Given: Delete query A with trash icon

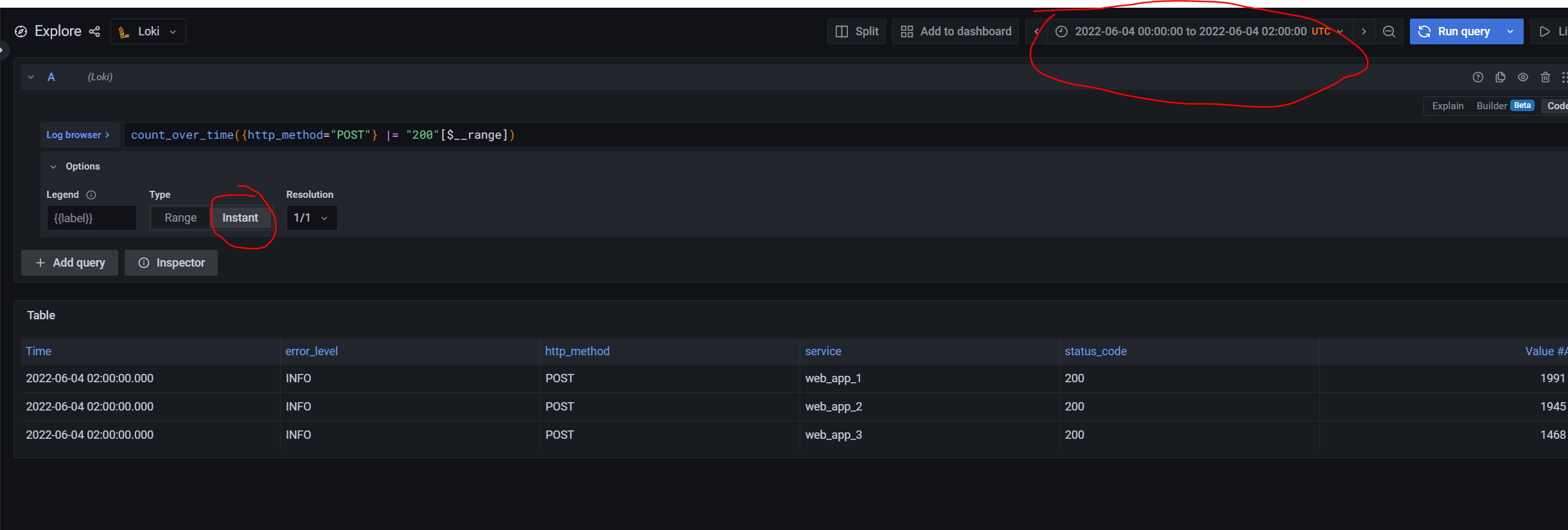Looking at the screenshot, I should (x=1546, y=77).
